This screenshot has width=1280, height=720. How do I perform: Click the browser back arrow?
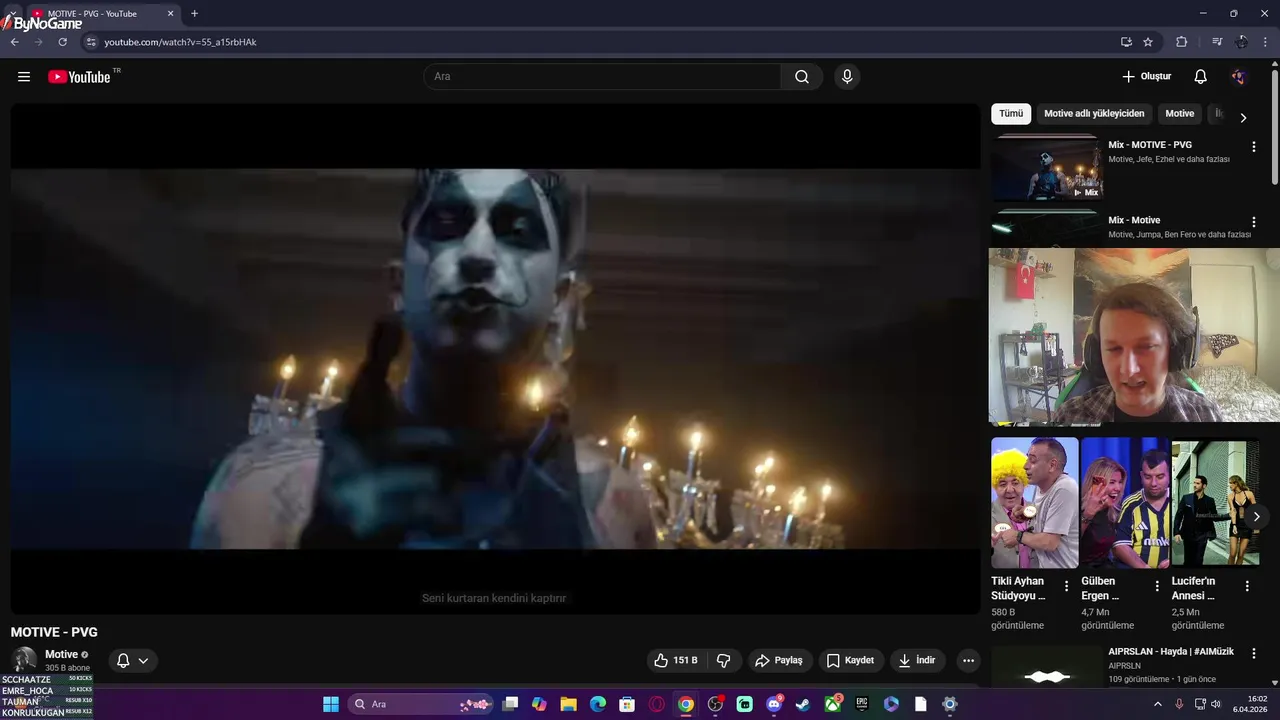pos(15,42)
